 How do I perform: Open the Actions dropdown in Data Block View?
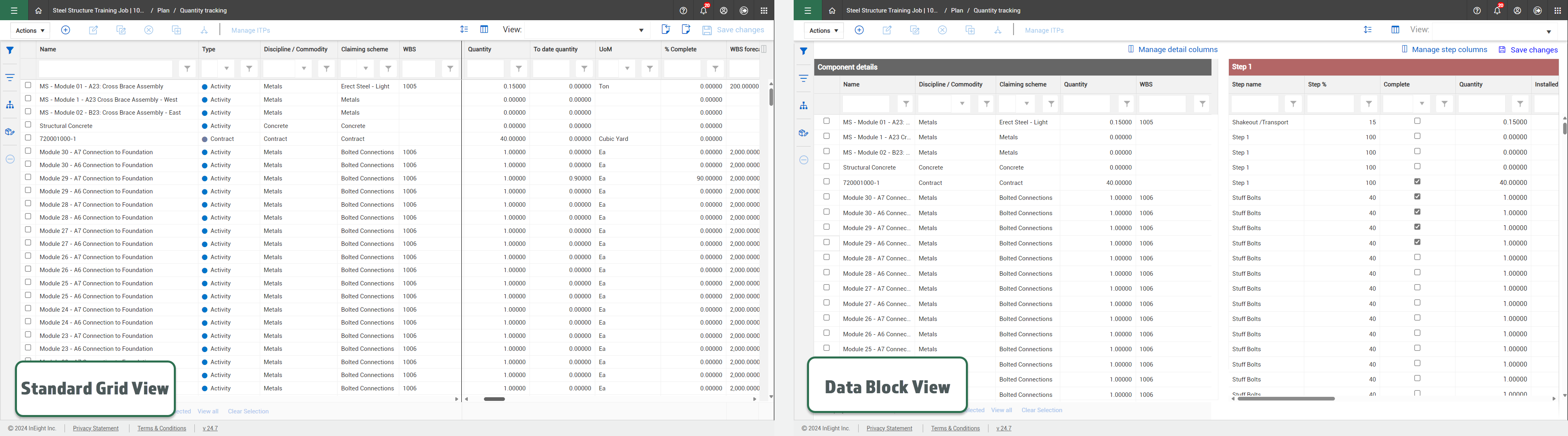click(823, 30)
